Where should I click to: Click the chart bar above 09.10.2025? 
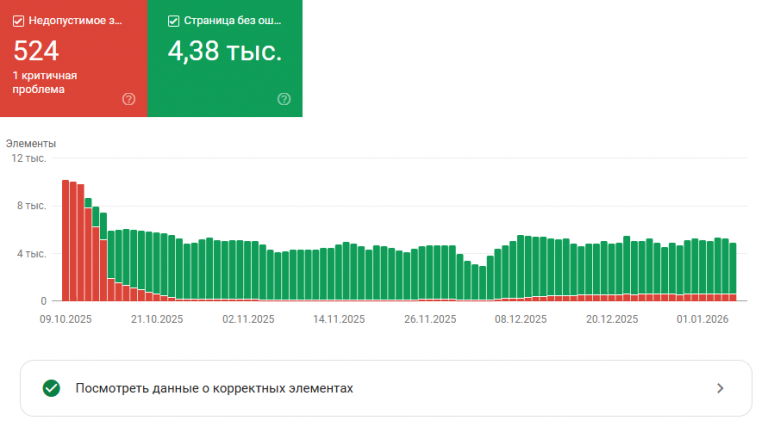[x=66, y=241]
